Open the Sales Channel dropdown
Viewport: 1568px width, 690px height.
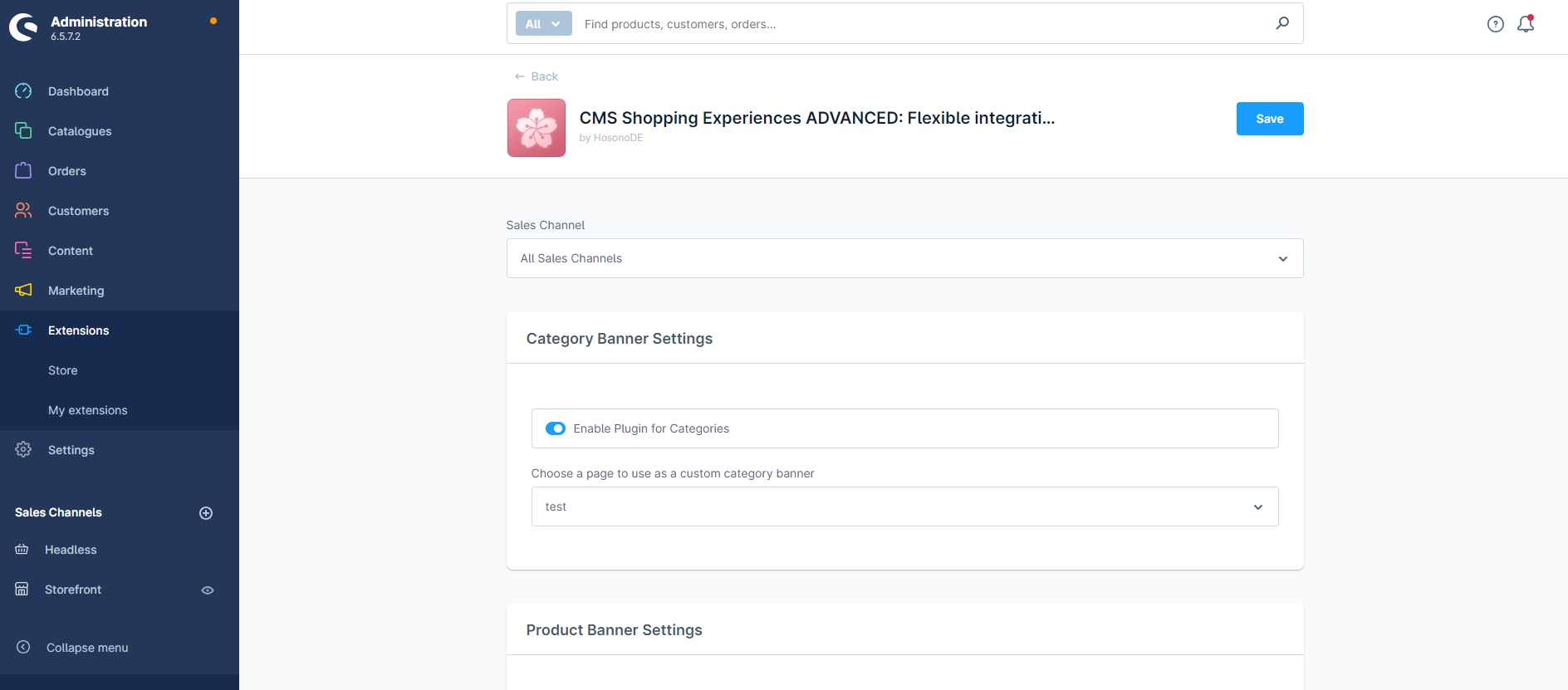point(904,258)
